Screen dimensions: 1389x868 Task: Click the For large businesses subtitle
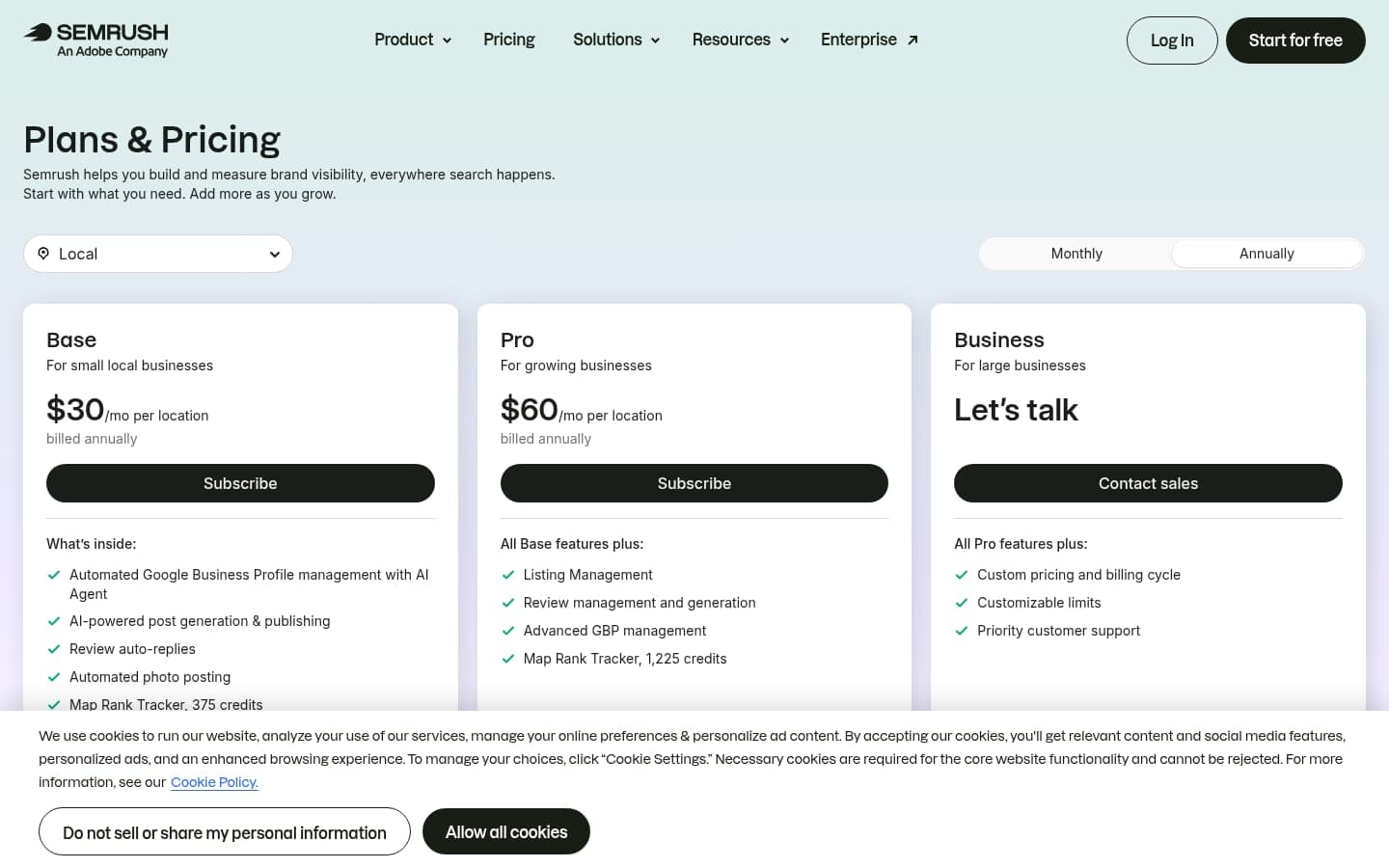tap(1020, 366)
